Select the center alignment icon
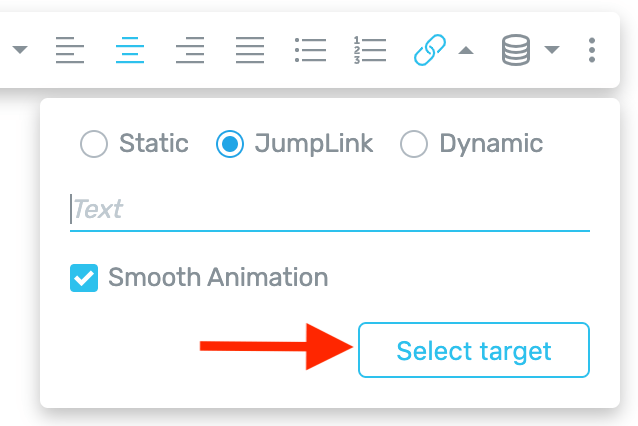The image size is (638, 426). coord(130,50)
